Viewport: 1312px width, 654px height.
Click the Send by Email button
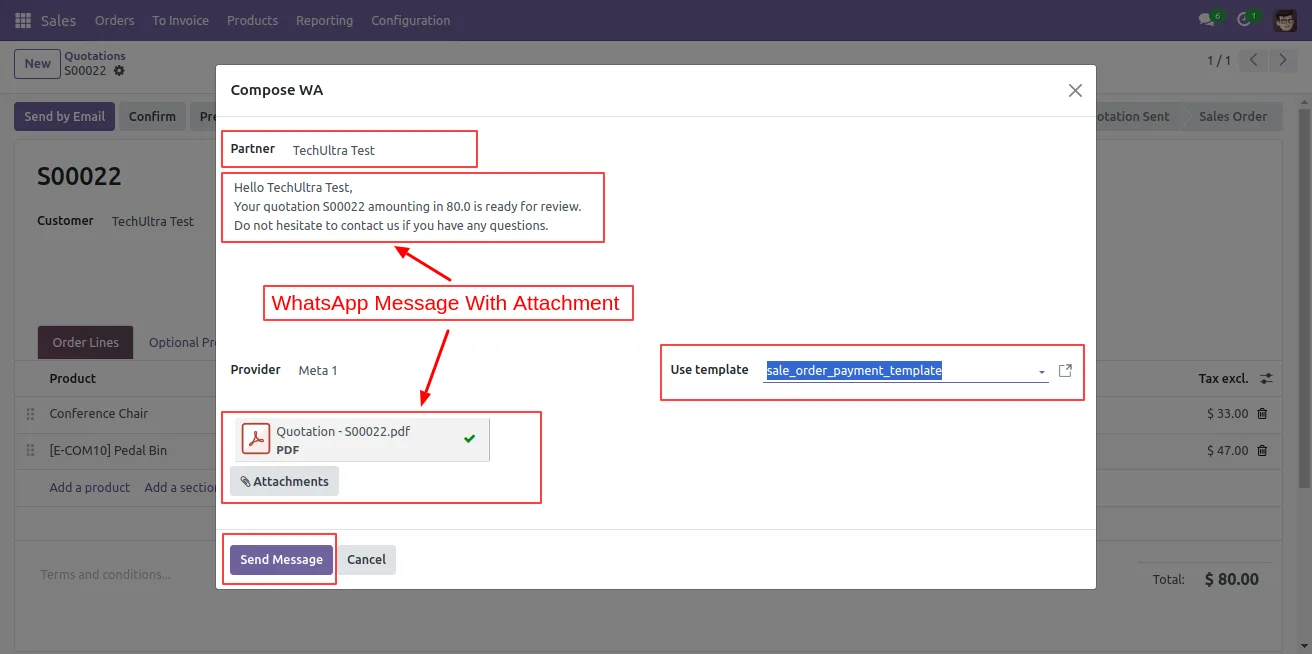click(x=65, y=116)
